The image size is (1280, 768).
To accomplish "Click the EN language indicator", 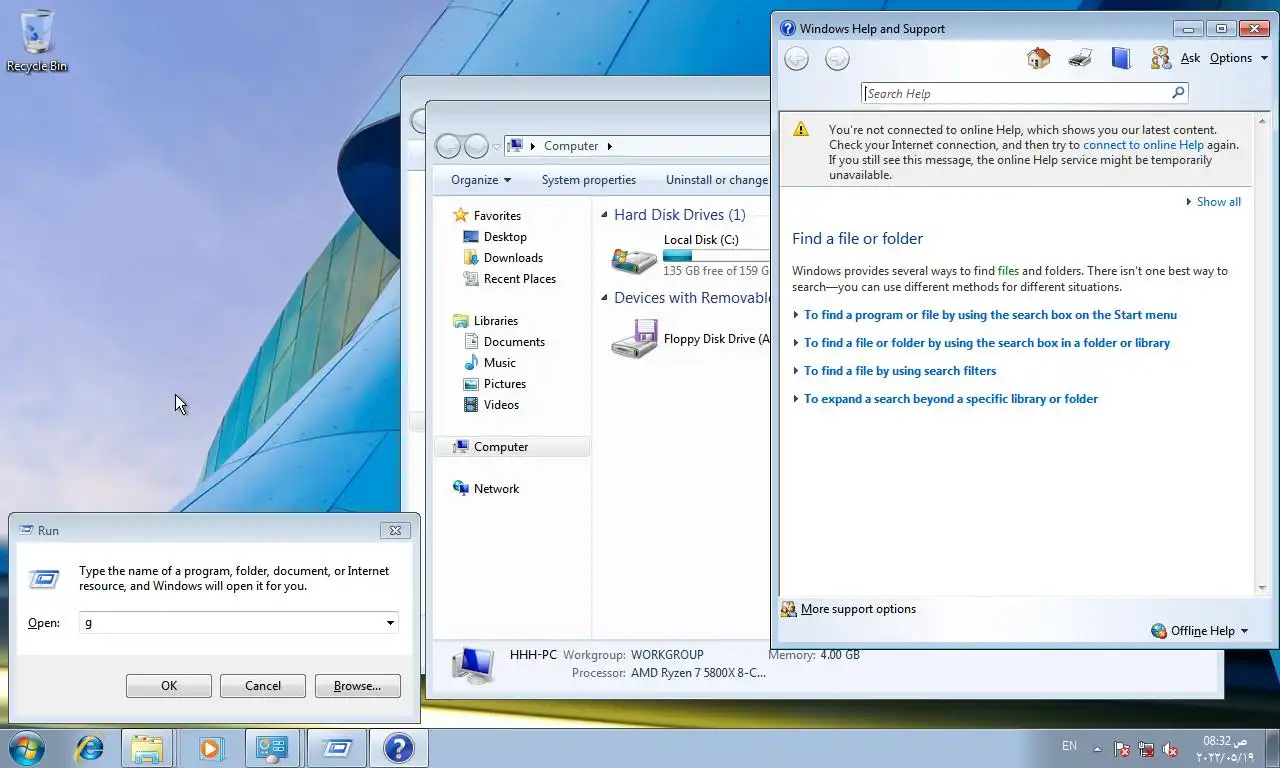I will click(1069, 746).
